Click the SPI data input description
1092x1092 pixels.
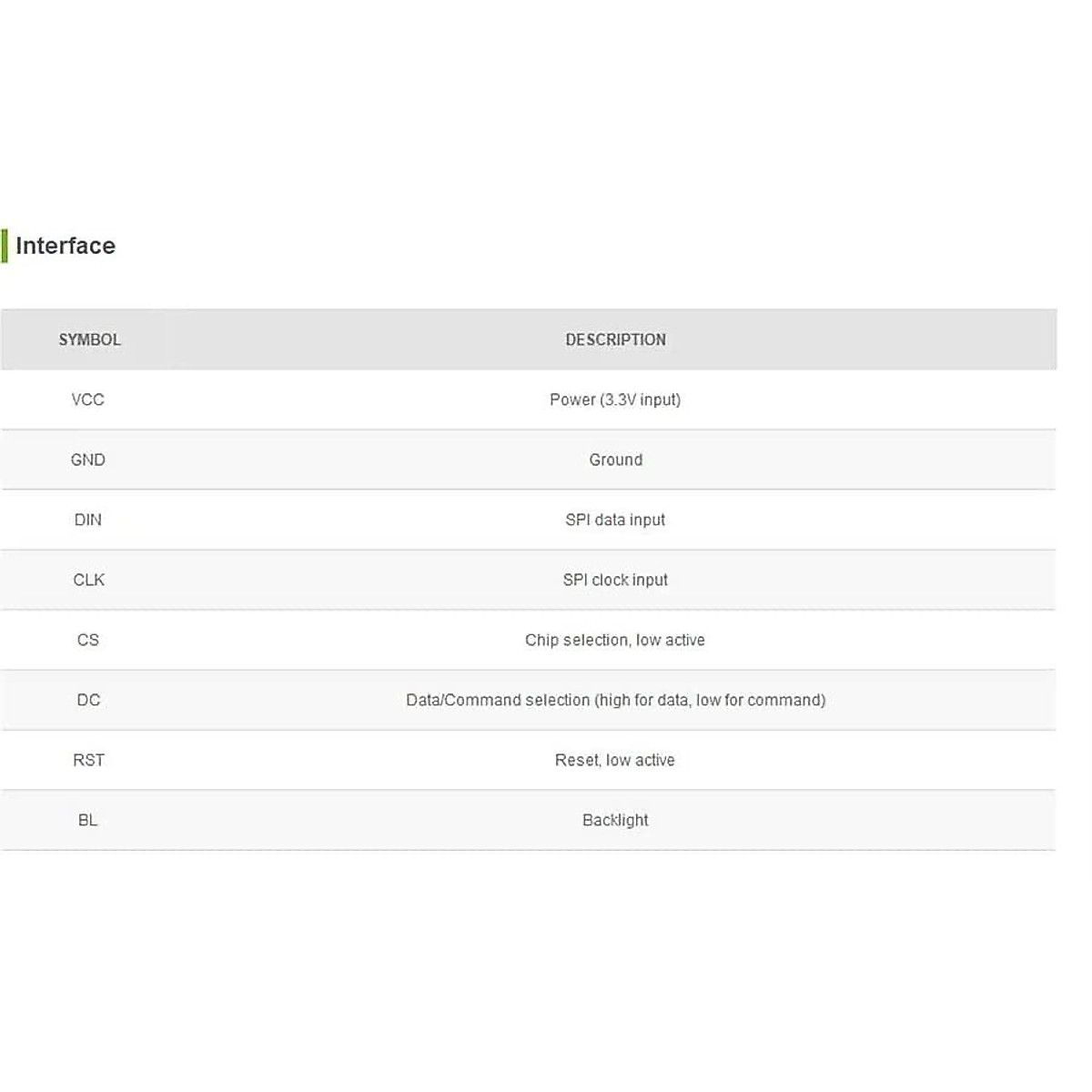click(x=615, y=520)
